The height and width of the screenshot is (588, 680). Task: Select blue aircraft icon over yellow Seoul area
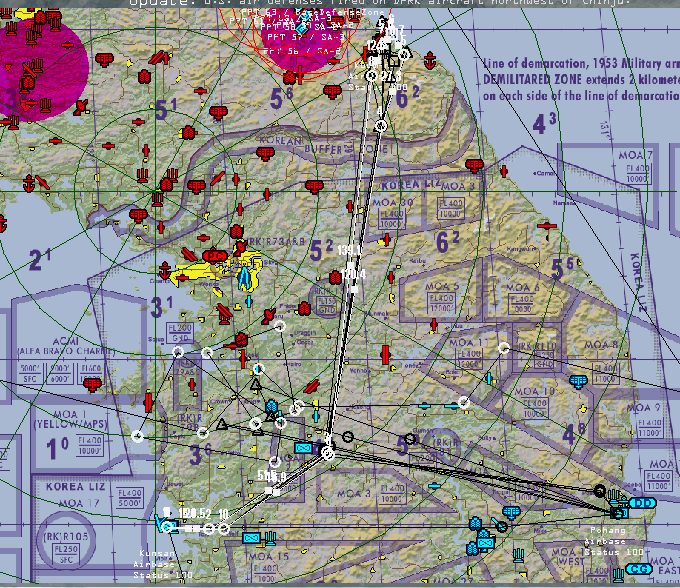pos(244,278)
